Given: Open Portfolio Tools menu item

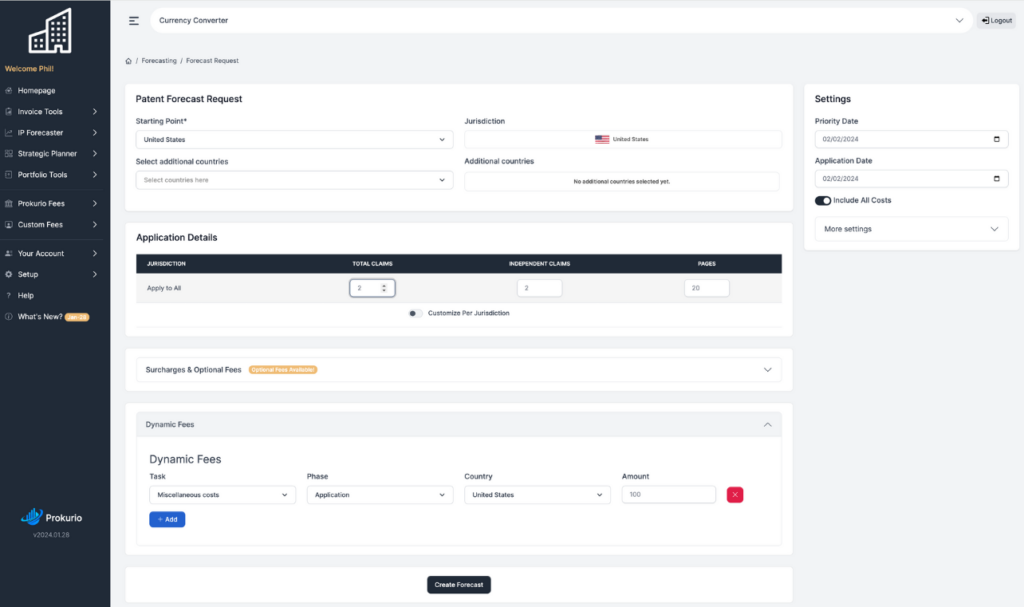Looking at the screenshot, I should [x=42, y=174].
